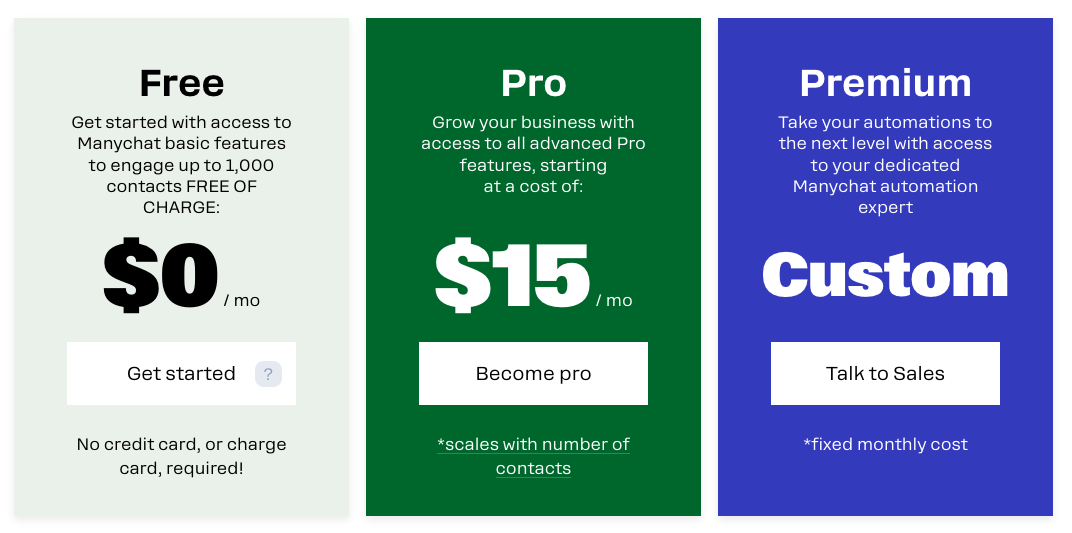
Task: Select the Custom pricing text
Action: pyautogui.click(x=885, y=276)
